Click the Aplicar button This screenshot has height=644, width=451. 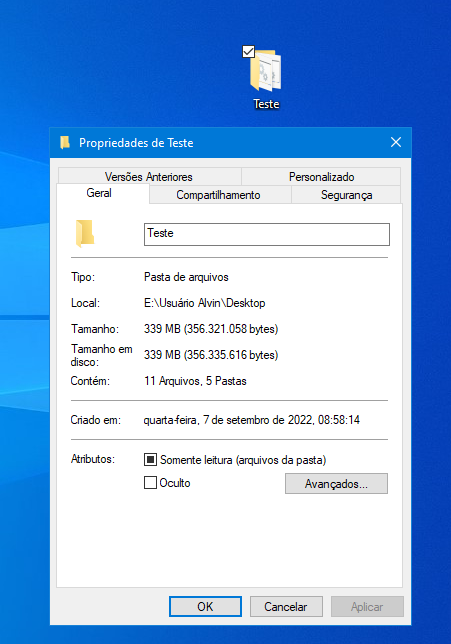(367, 607)
